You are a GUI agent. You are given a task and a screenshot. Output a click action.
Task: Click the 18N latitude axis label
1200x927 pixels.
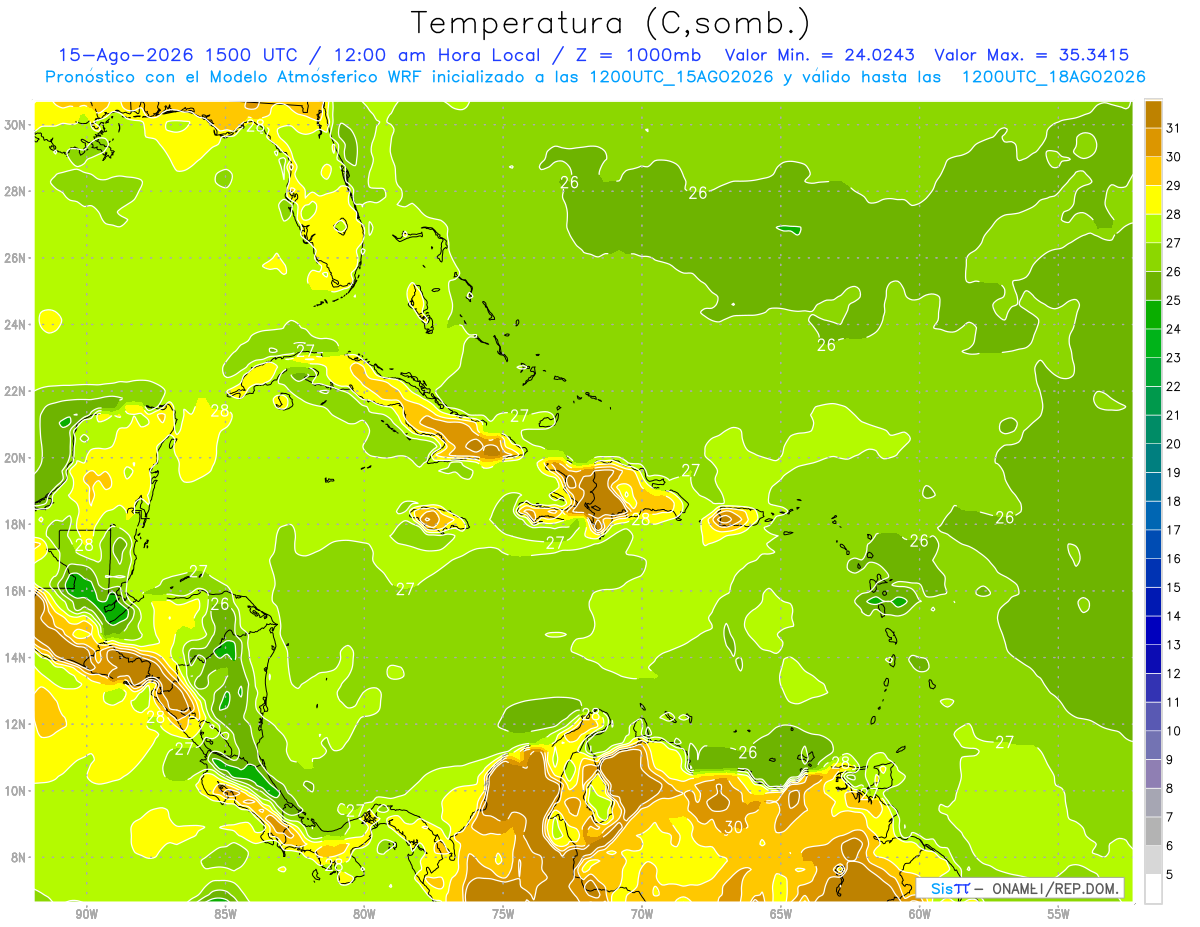(x=16, y=525)
